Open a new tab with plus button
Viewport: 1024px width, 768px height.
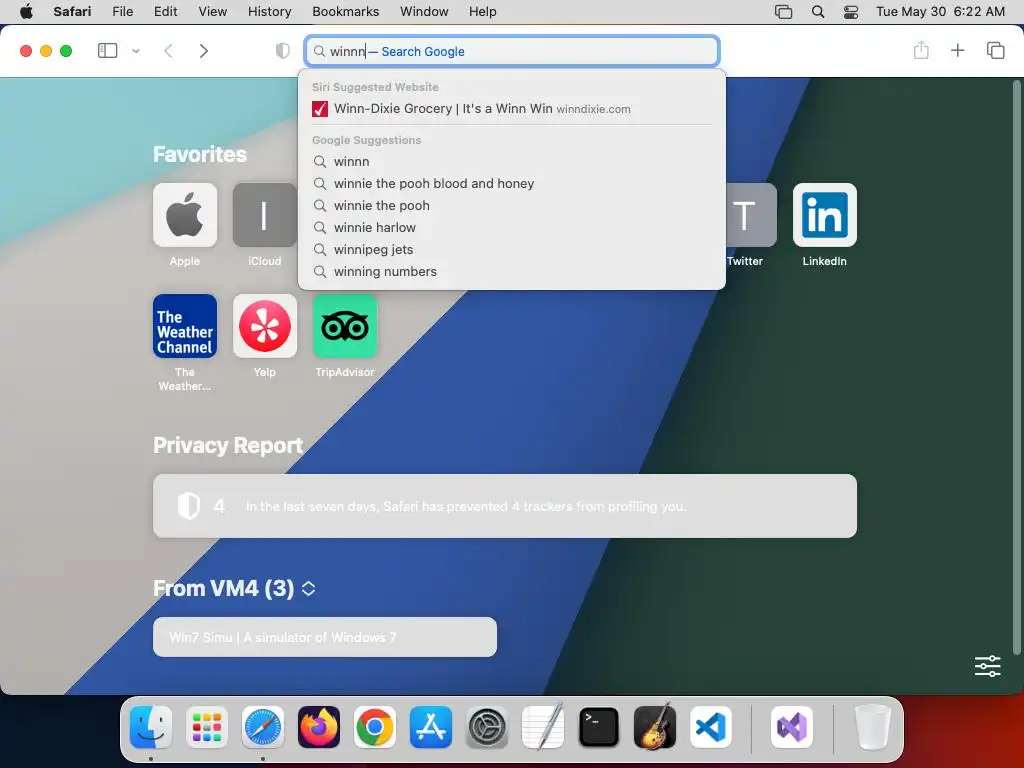point(957,50)
